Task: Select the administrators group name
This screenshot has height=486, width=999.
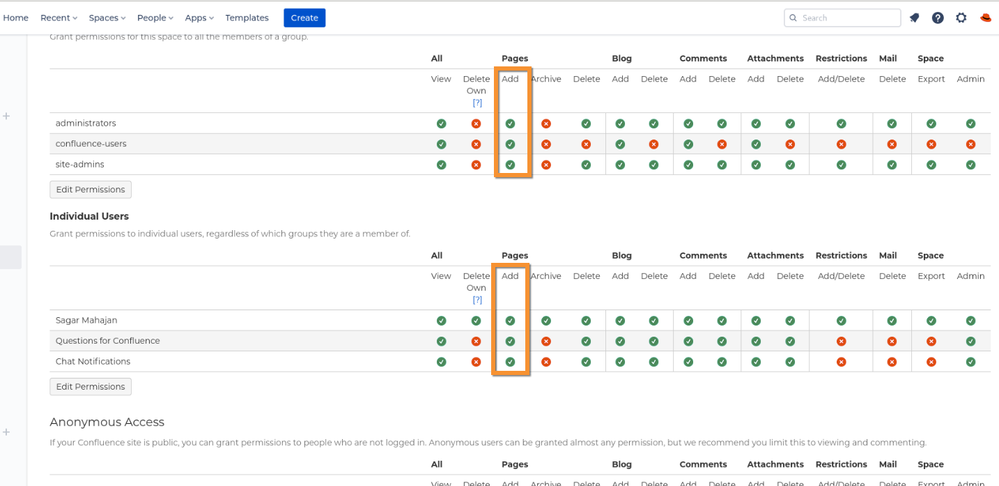Action: (x=86, y=123)
